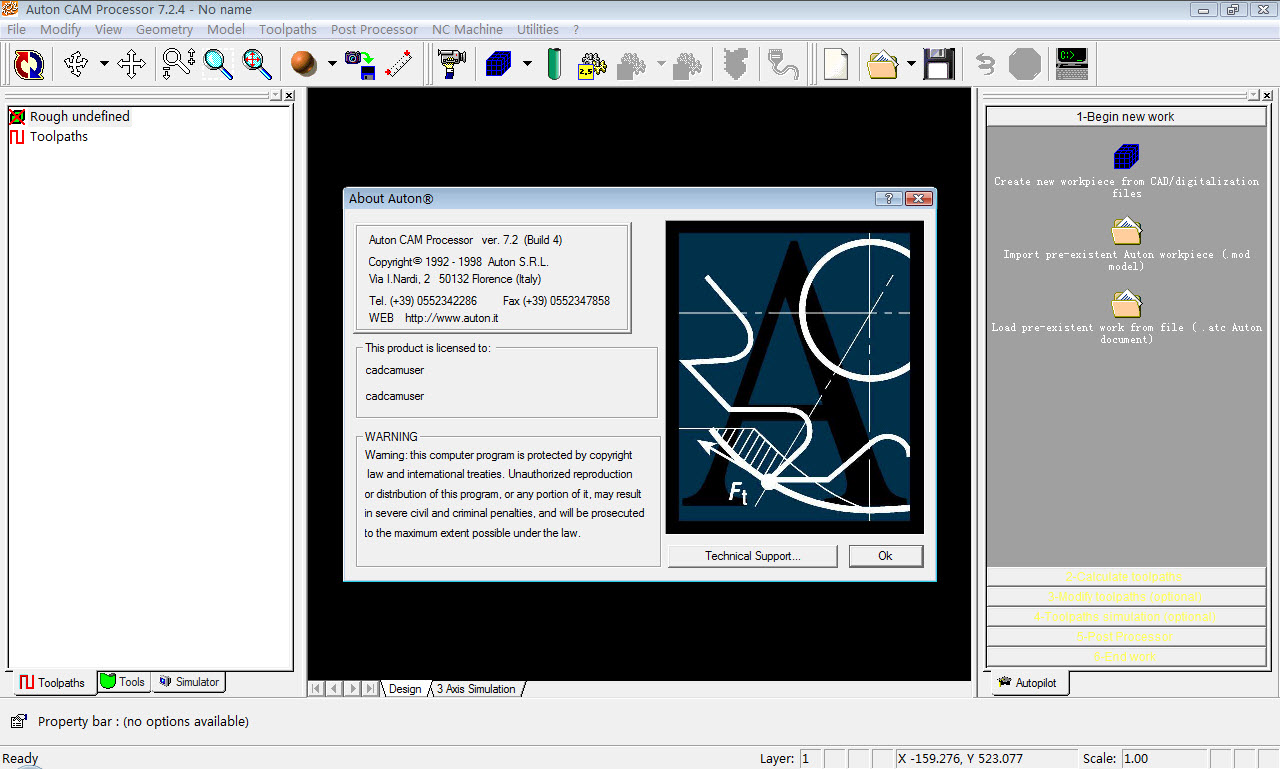Click Ok in the About Auton dialog
Image resolution: width=1280 pixels, height=769 pixels.
[x=885, y=556]
